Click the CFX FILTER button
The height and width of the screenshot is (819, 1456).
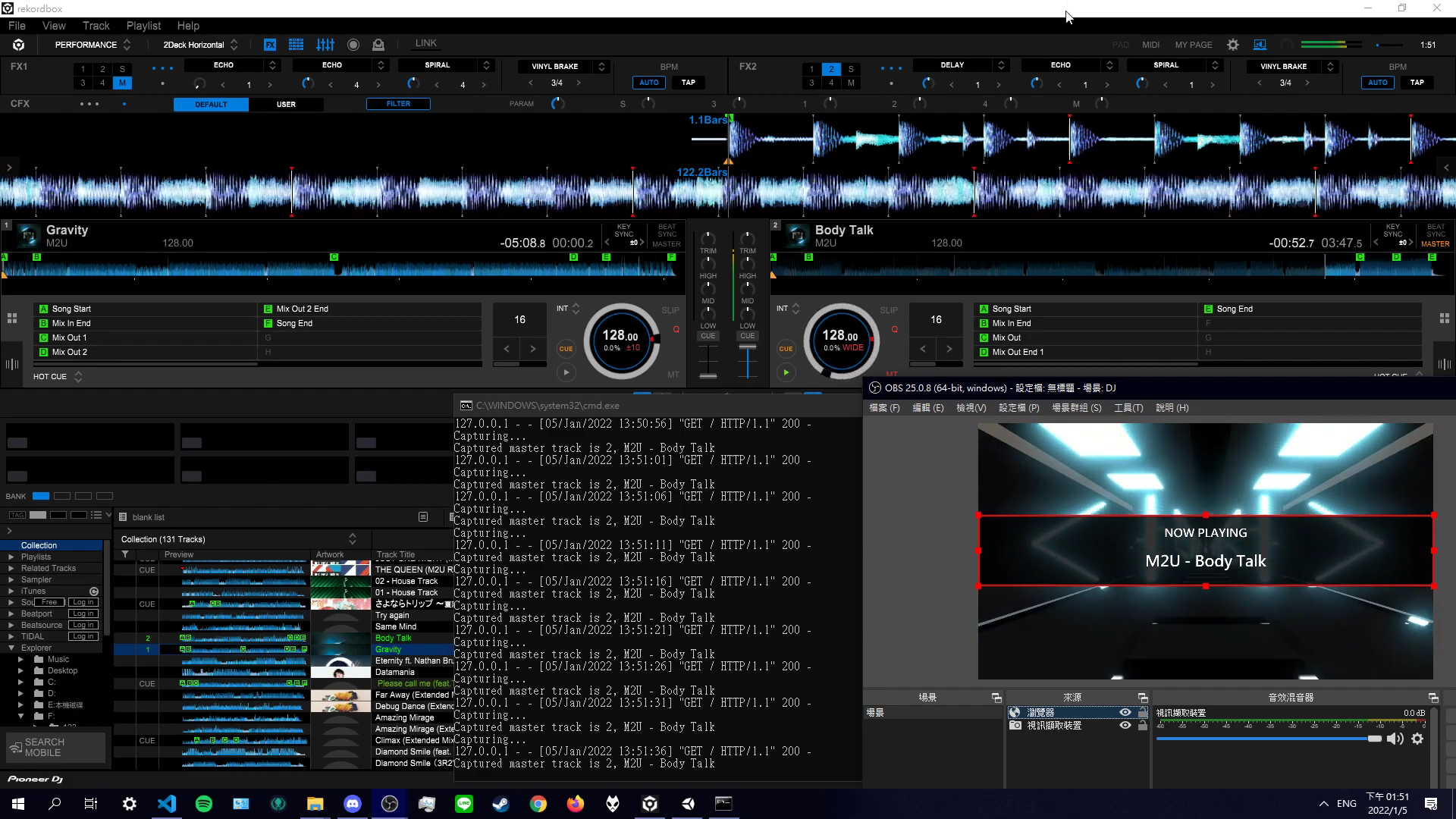pyautogui.click(x=398, y=104)
